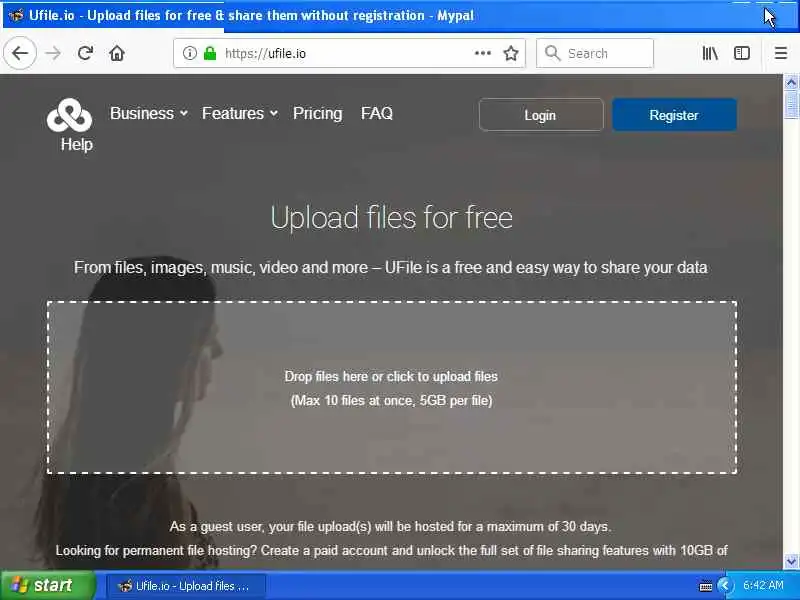Expand hidden tray icons arrow

(724, 585)
